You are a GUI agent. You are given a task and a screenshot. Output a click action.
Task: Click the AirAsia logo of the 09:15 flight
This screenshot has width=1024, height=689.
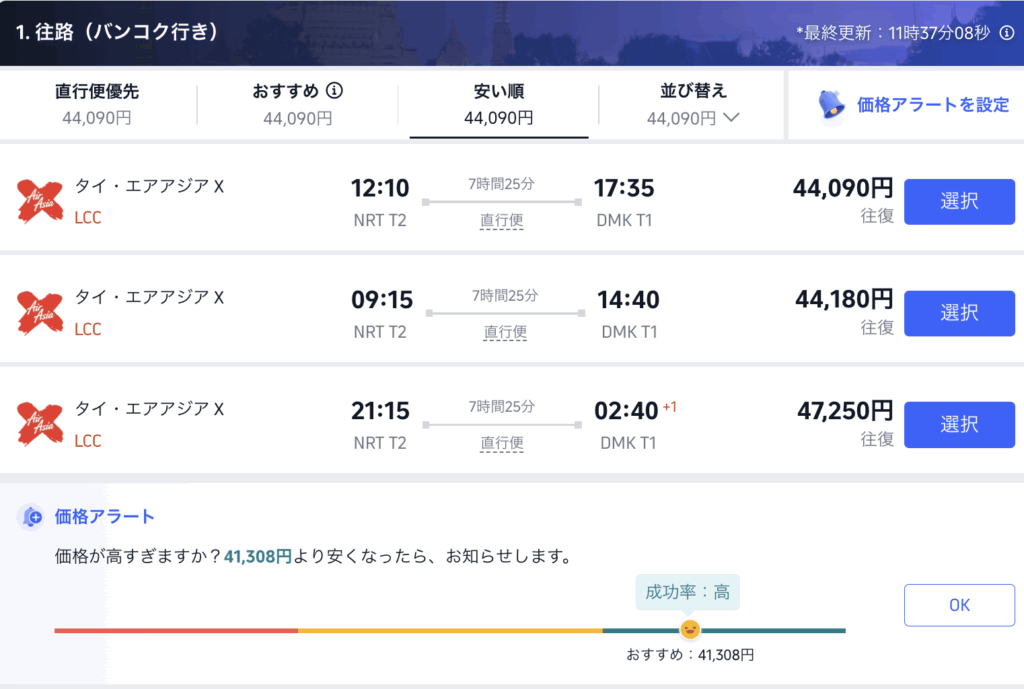tap(40, 313)
